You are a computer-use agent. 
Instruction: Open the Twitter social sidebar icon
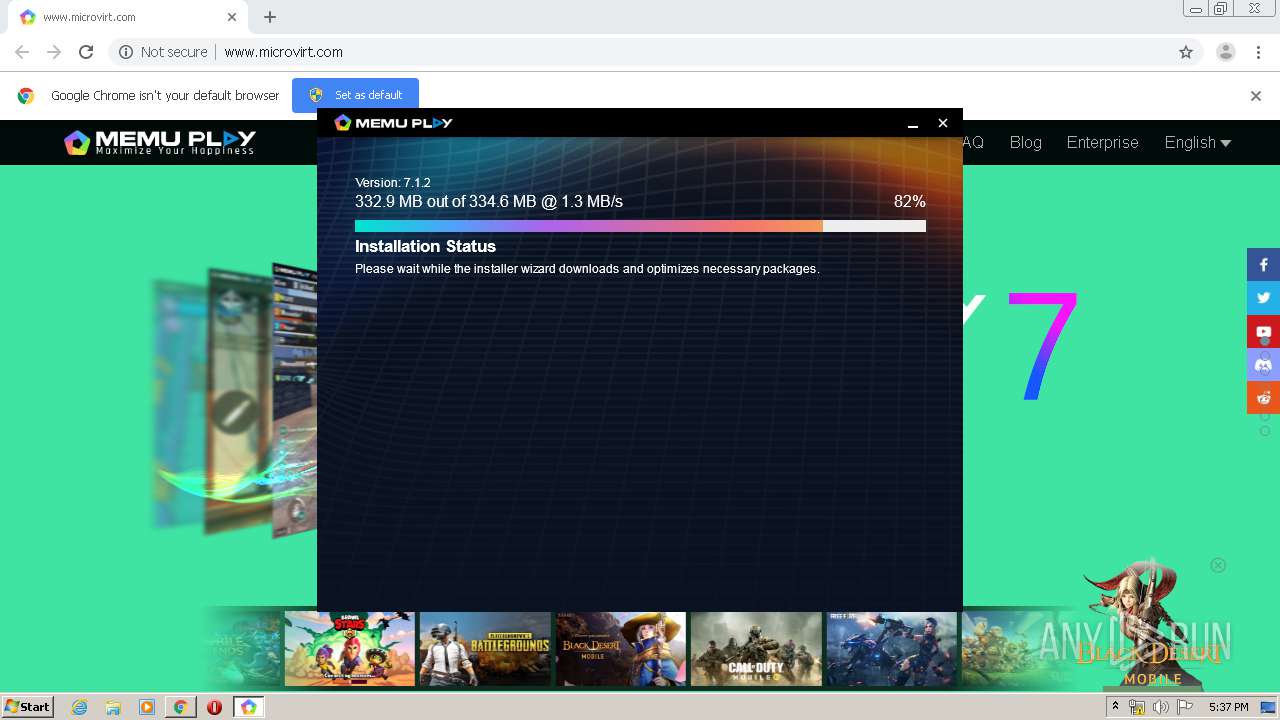[1263, 298]
